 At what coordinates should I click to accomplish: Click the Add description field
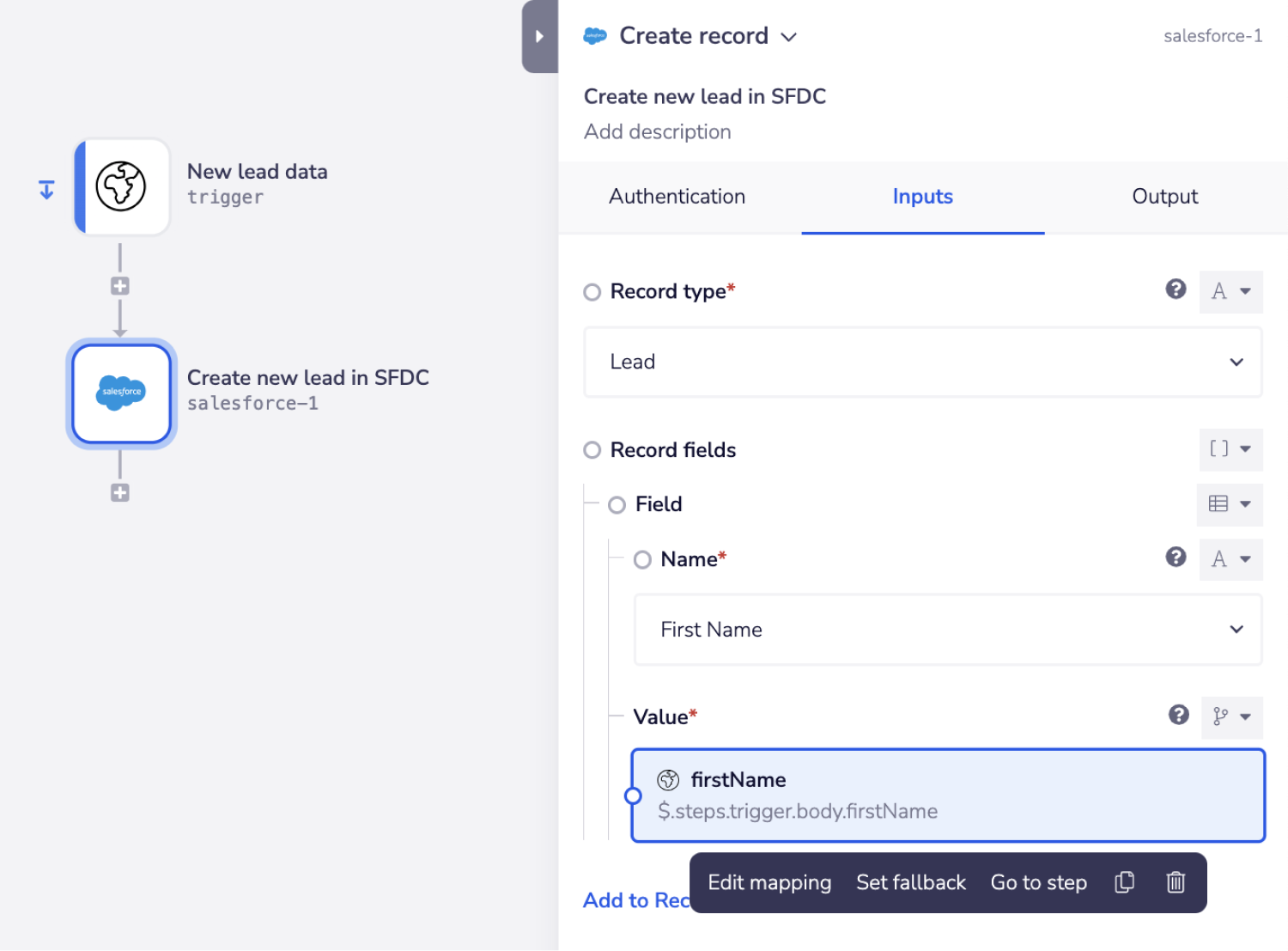point(658,132)
